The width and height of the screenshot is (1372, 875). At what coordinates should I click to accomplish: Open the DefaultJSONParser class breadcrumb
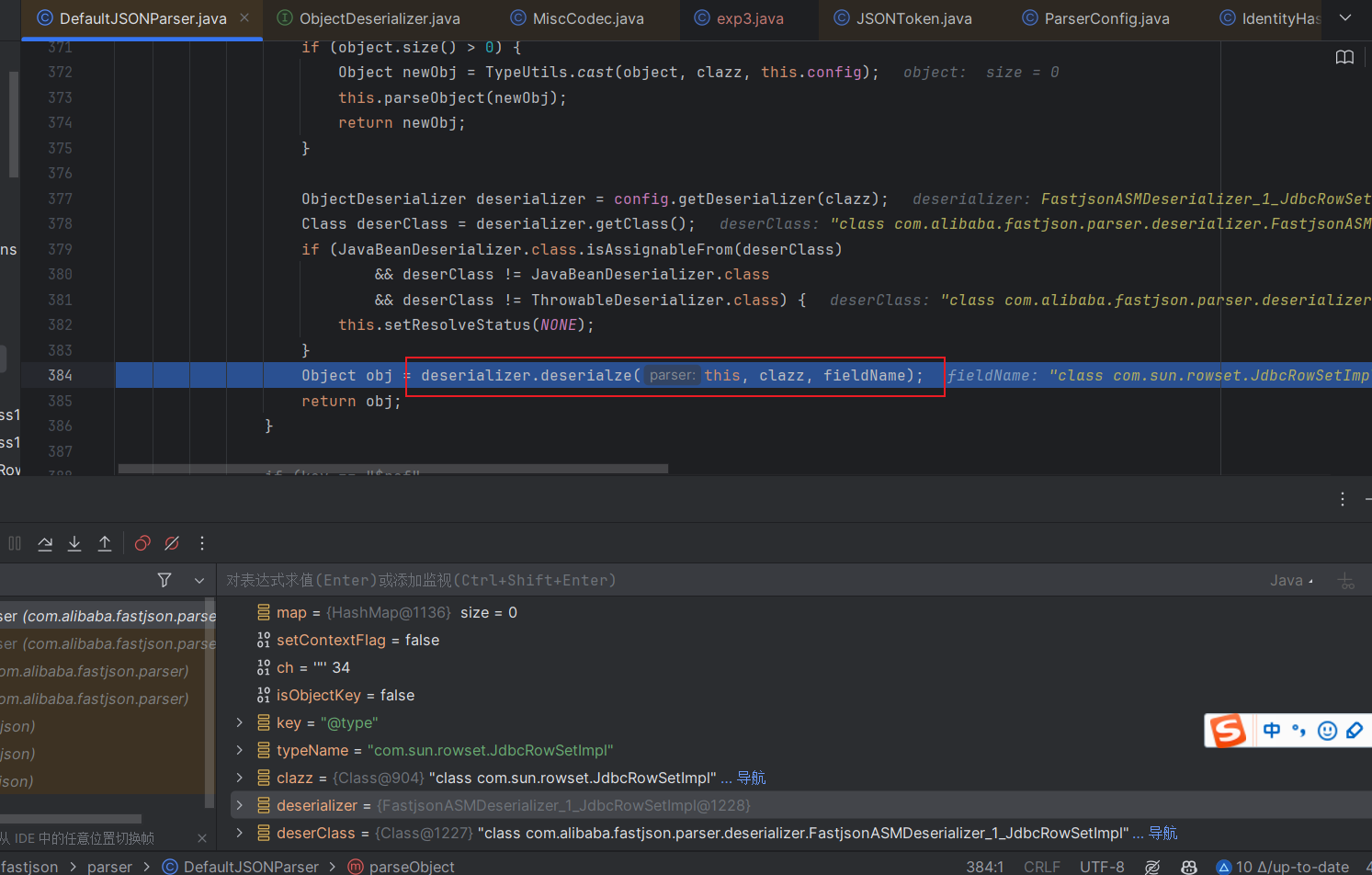pos(241,867)
